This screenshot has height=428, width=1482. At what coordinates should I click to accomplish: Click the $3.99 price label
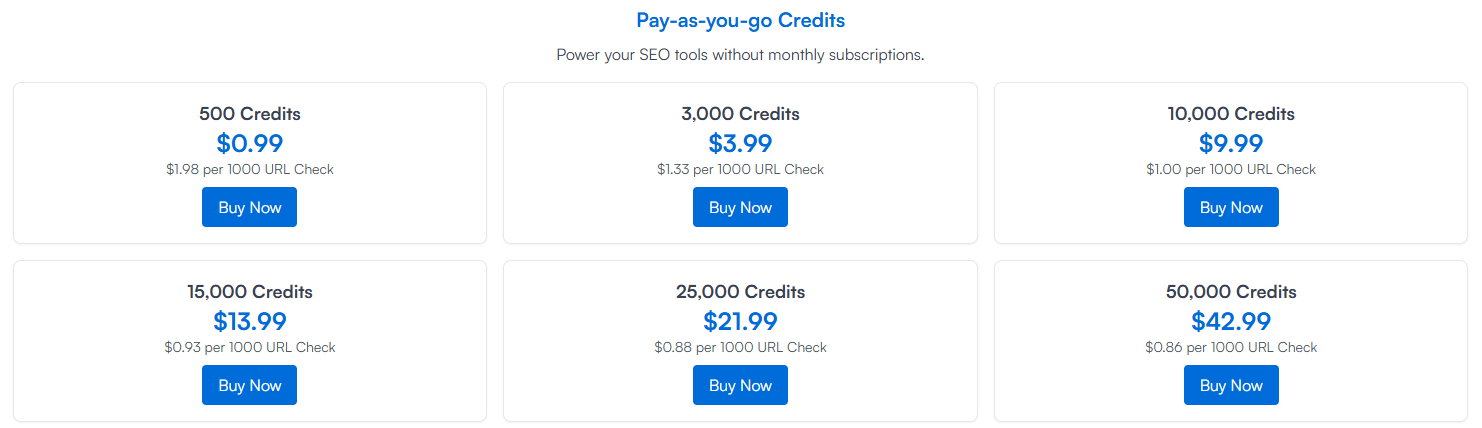(740, 143)
